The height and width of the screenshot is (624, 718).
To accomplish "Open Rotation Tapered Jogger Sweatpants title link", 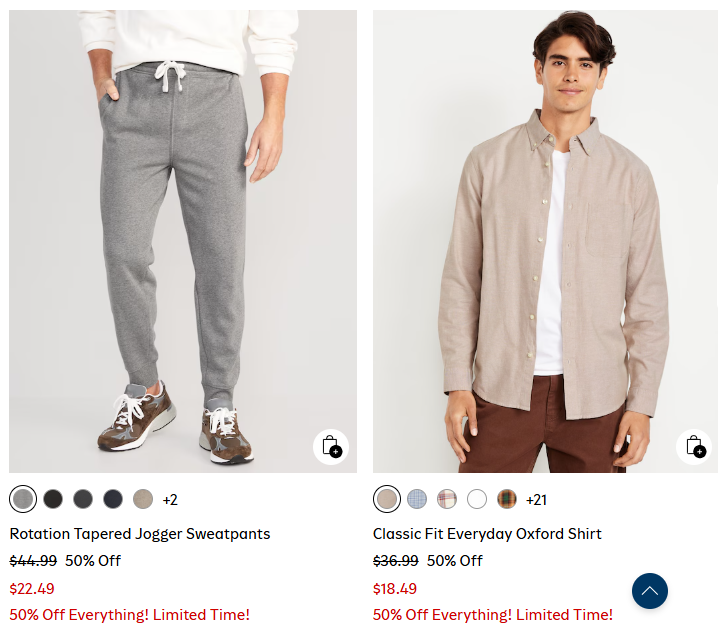I will click(140, 534).
